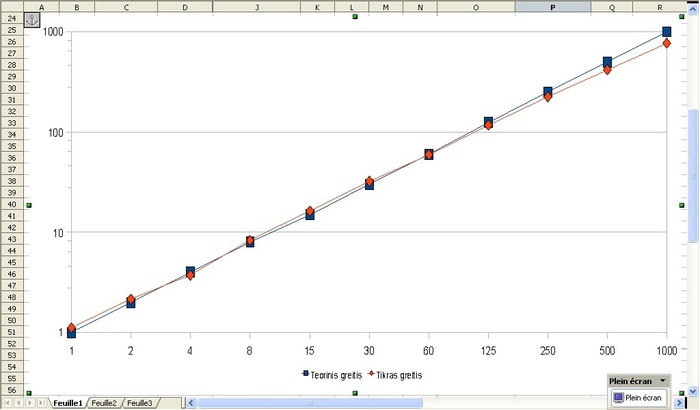Toggle the Plein écran full-screen button
Viewport: 700px width, 410px height.
[x=637, y=397]
